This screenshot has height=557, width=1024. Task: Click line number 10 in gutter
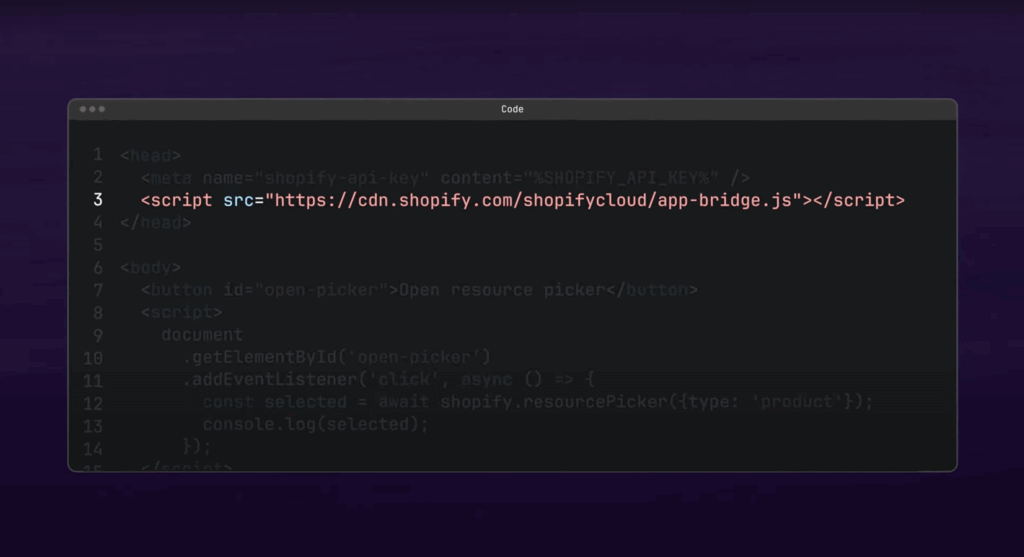93,358
